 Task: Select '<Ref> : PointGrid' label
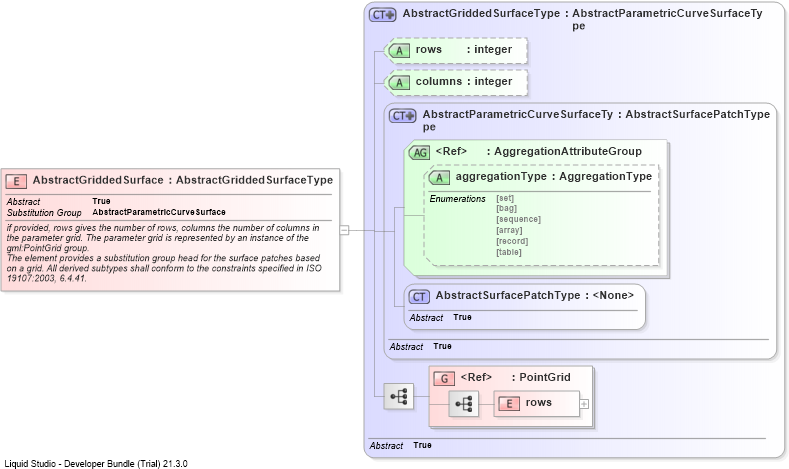click(515, 377)
